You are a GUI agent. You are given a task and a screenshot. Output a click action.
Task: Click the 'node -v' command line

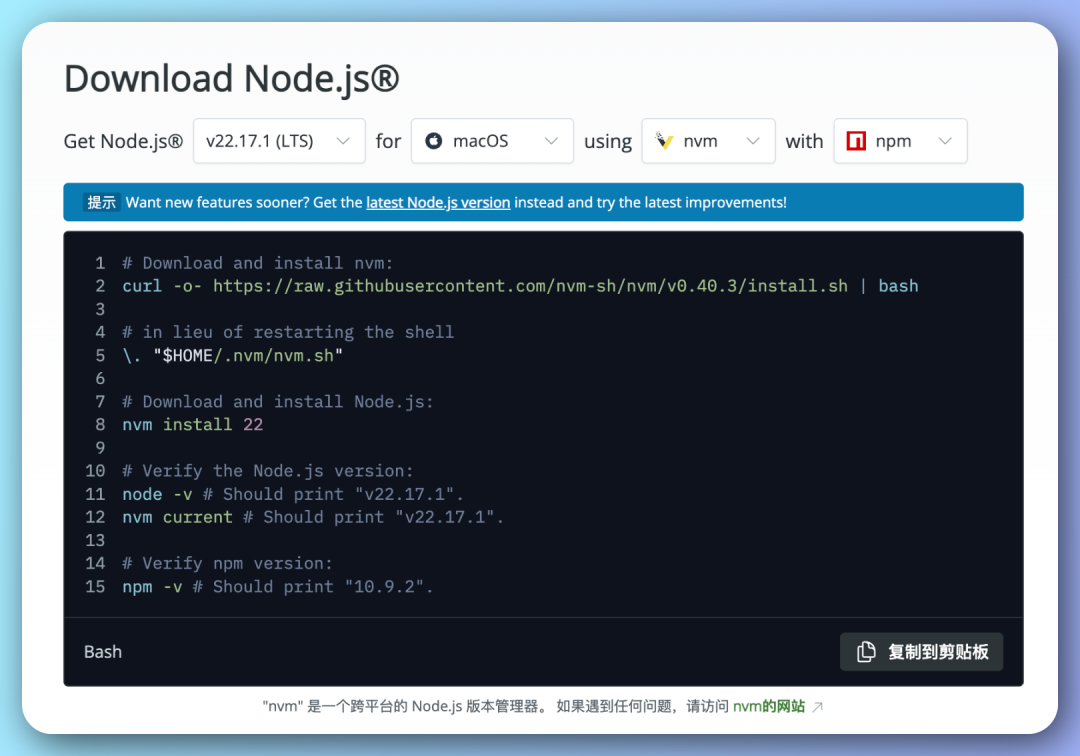293,494
